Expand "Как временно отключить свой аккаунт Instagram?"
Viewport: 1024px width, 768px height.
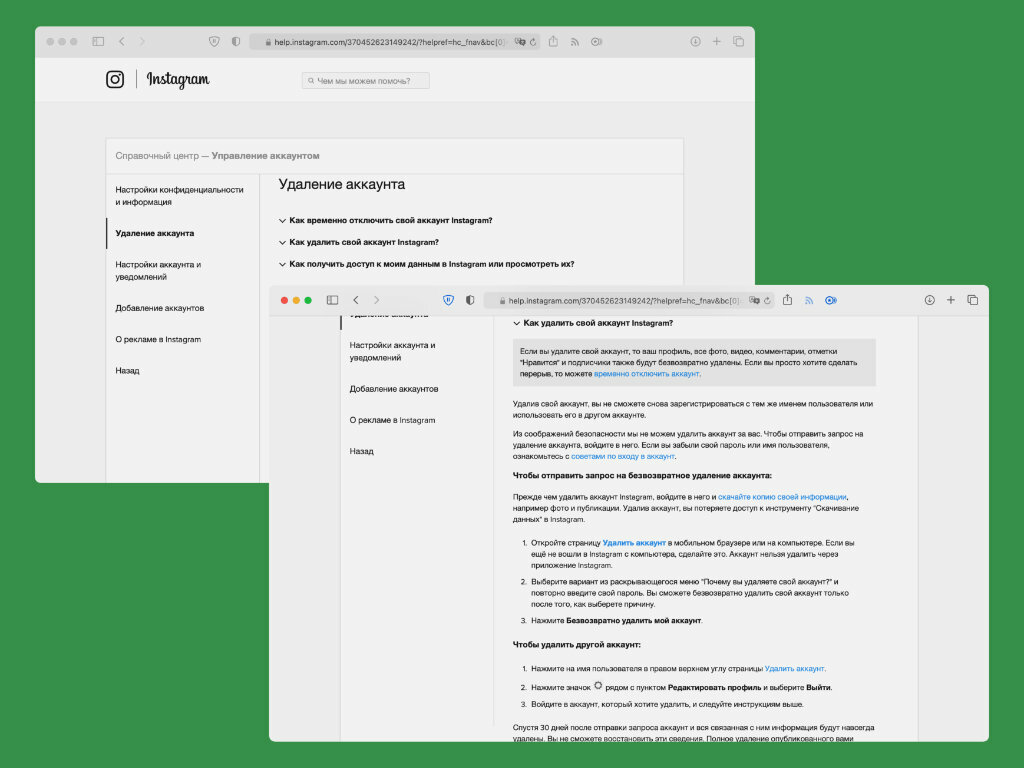[385, 221]
